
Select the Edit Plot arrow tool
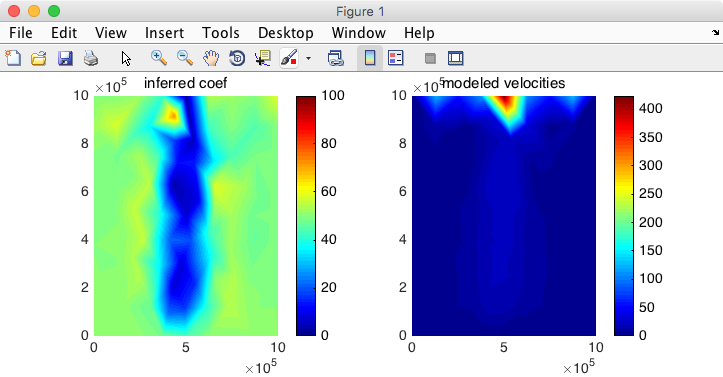tap(126, 58)
